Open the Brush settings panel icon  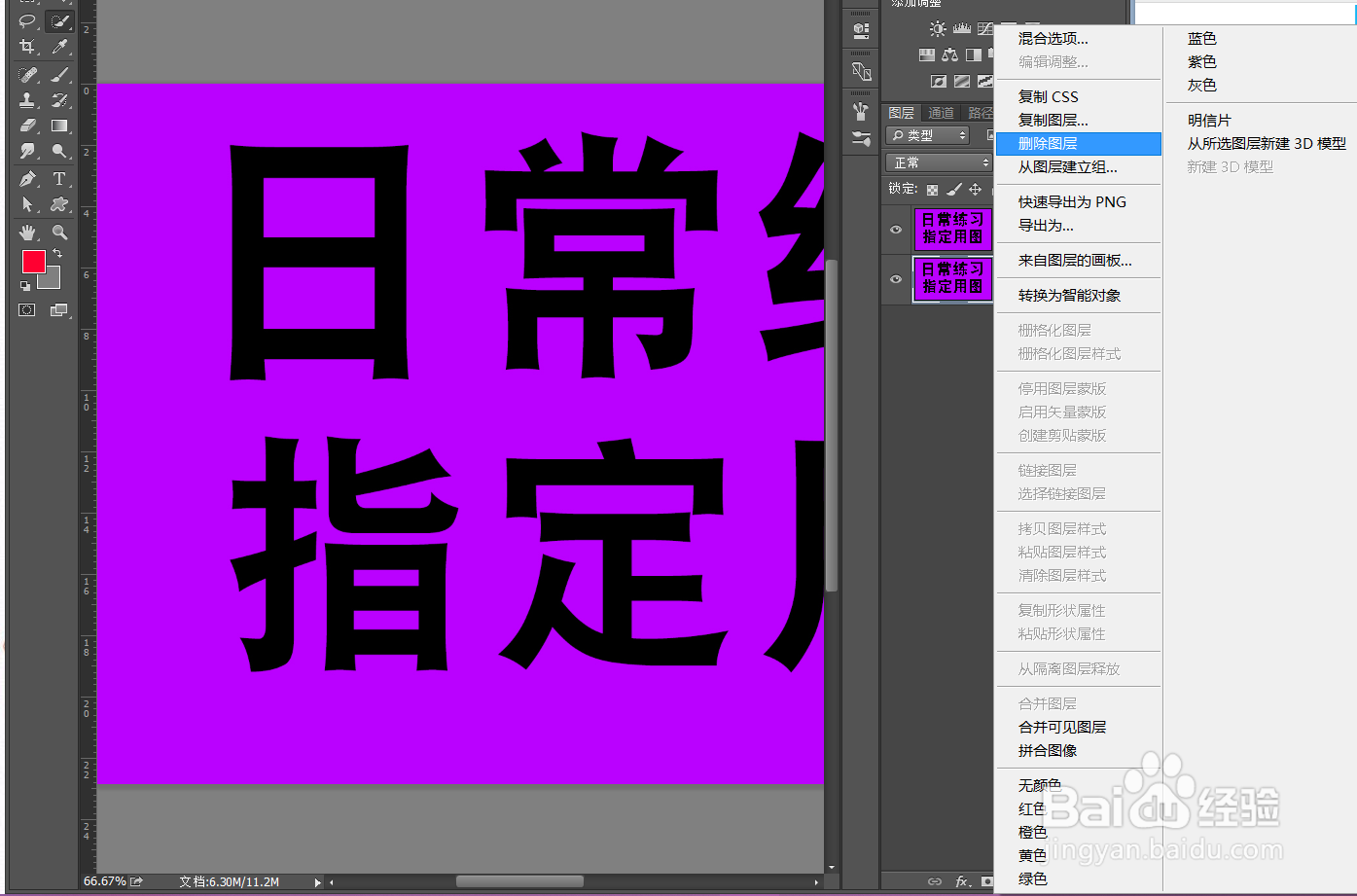tap(861, 110)
